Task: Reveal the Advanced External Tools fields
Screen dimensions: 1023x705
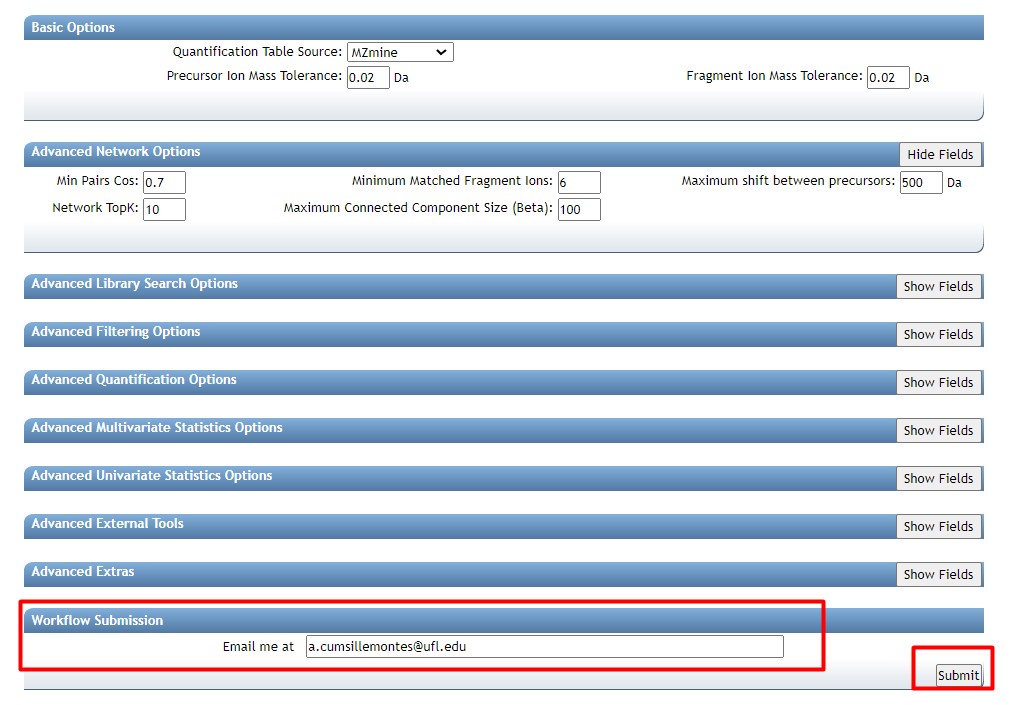Action: click(x=938, y=526)
